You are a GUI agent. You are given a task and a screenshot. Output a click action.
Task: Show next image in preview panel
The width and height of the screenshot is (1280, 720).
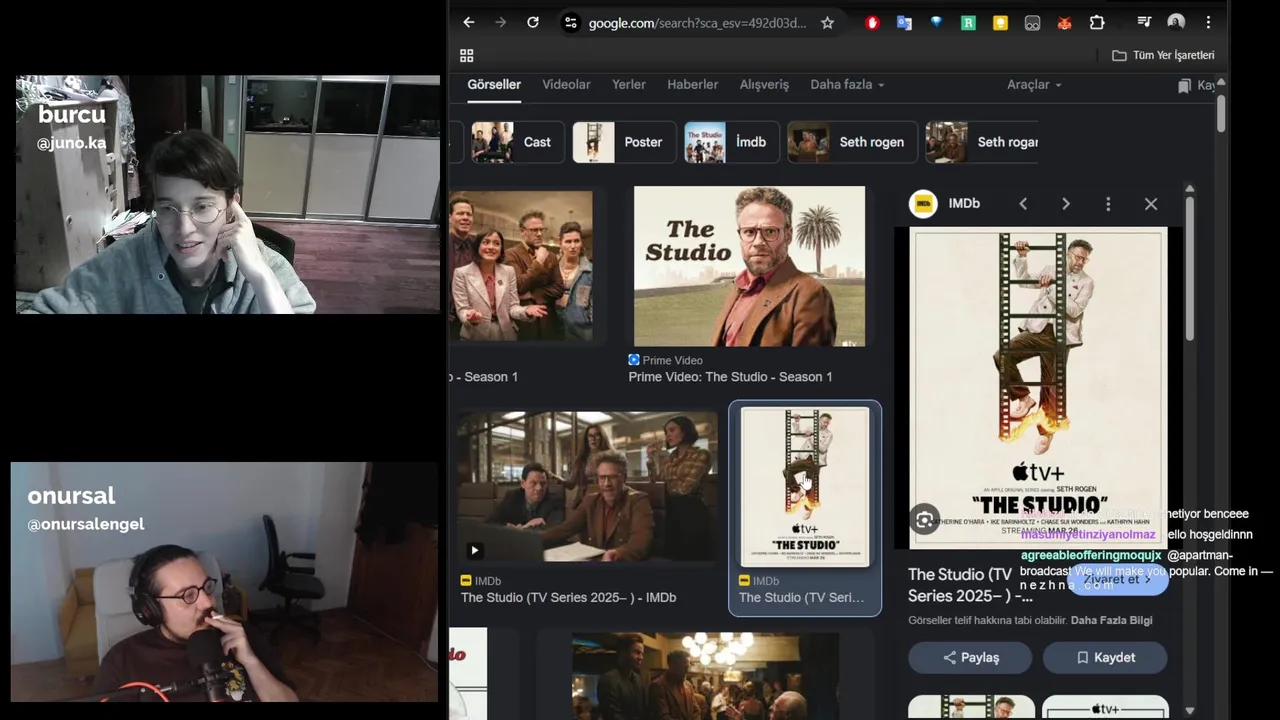tap(1066, 204)
